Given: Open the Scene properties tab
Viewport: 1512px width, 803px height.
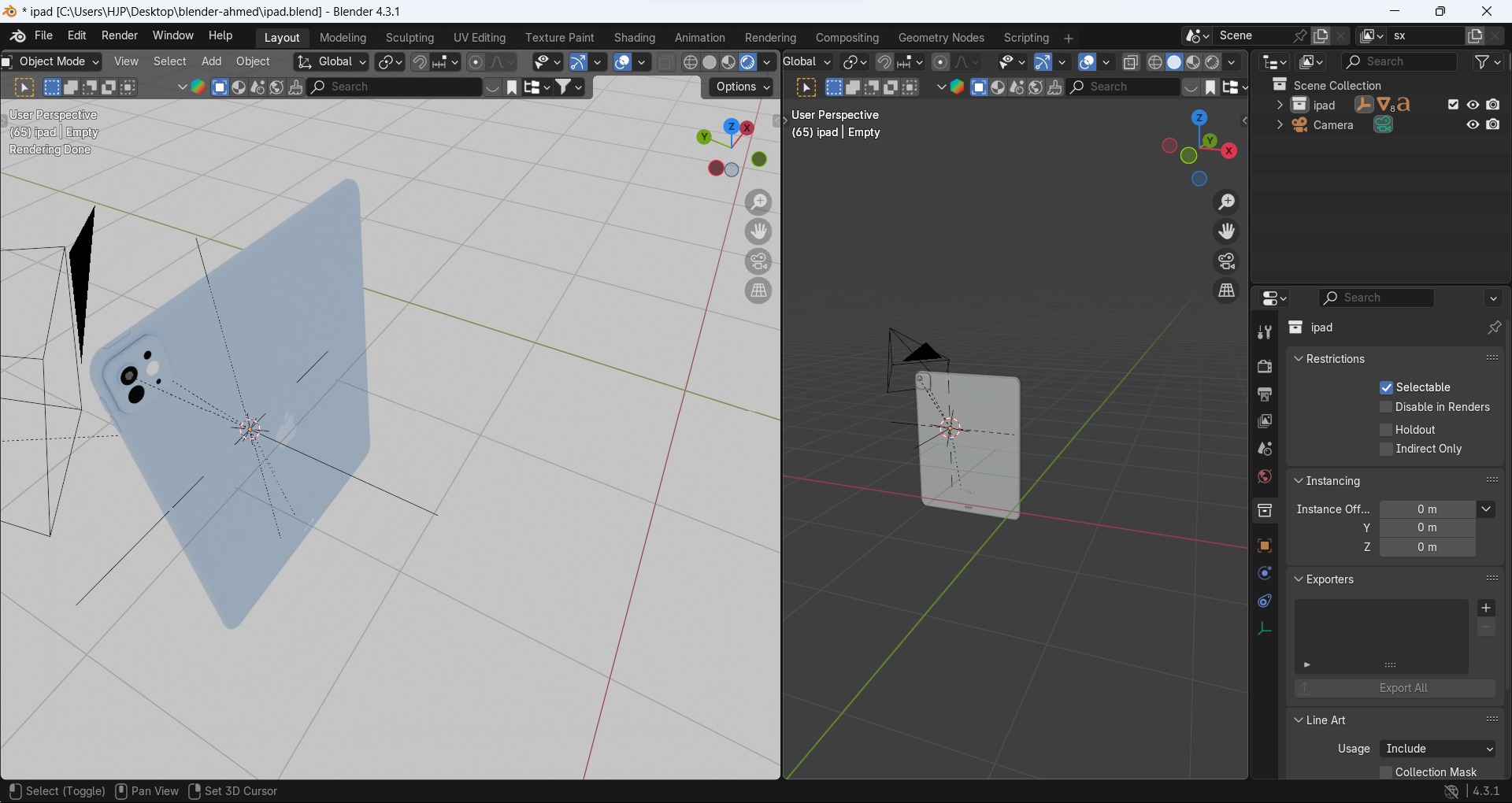Looking at the screenshot, I should point(1266,450).
